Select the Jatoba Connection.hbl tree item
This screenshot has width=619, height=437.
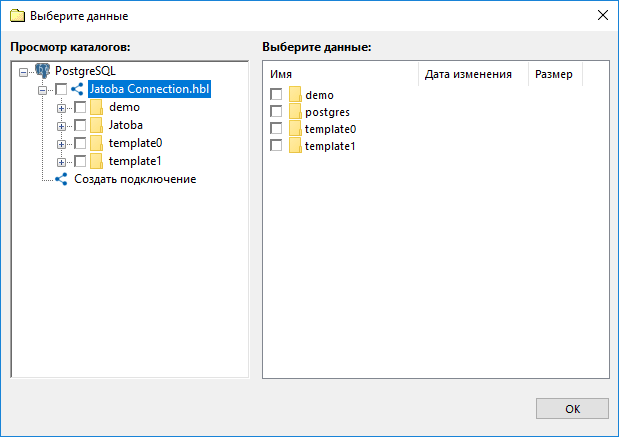(149, 89)
